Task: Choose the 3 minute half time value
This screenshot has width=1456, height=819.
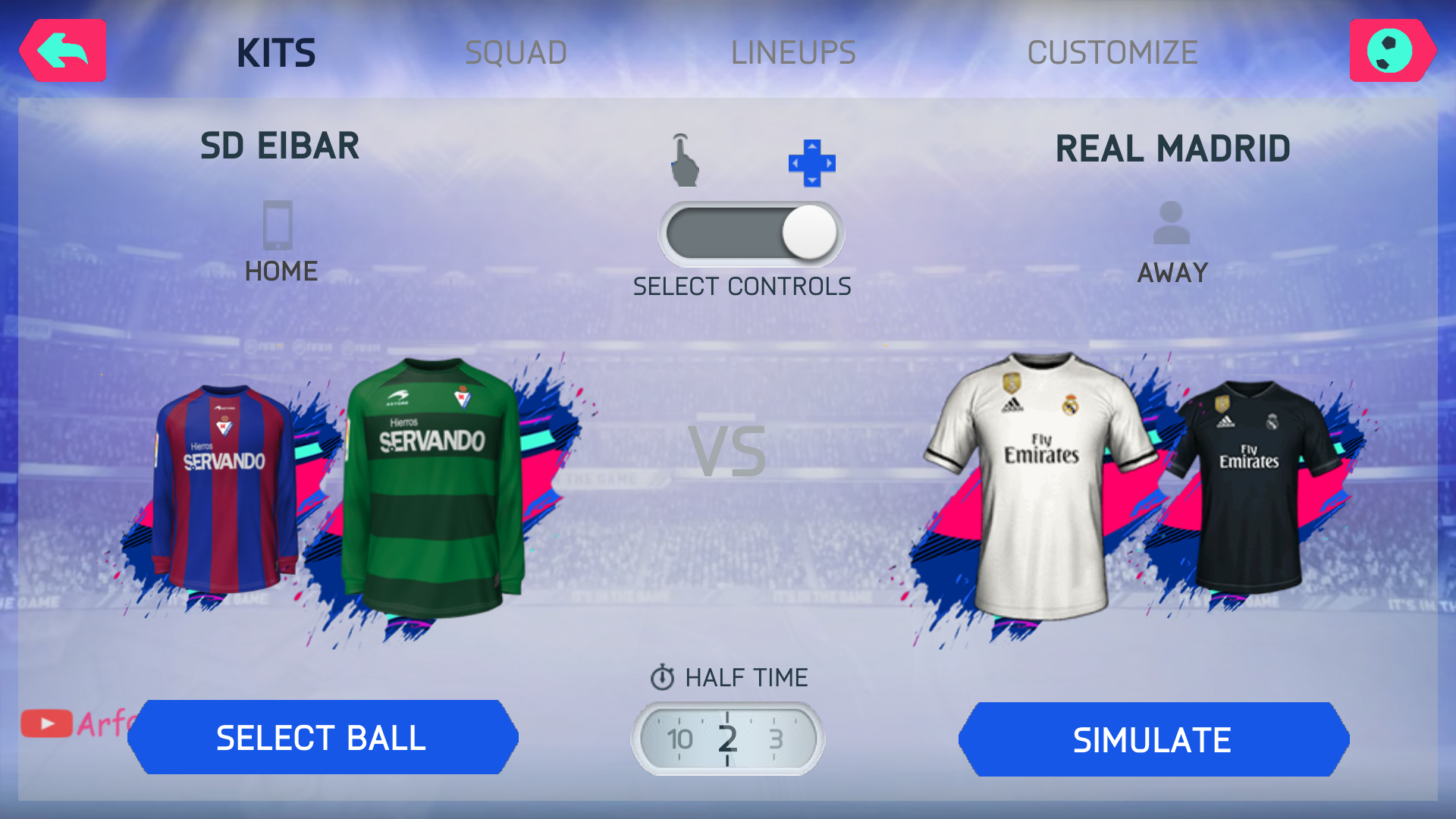Action: click(x=776, y=739)
